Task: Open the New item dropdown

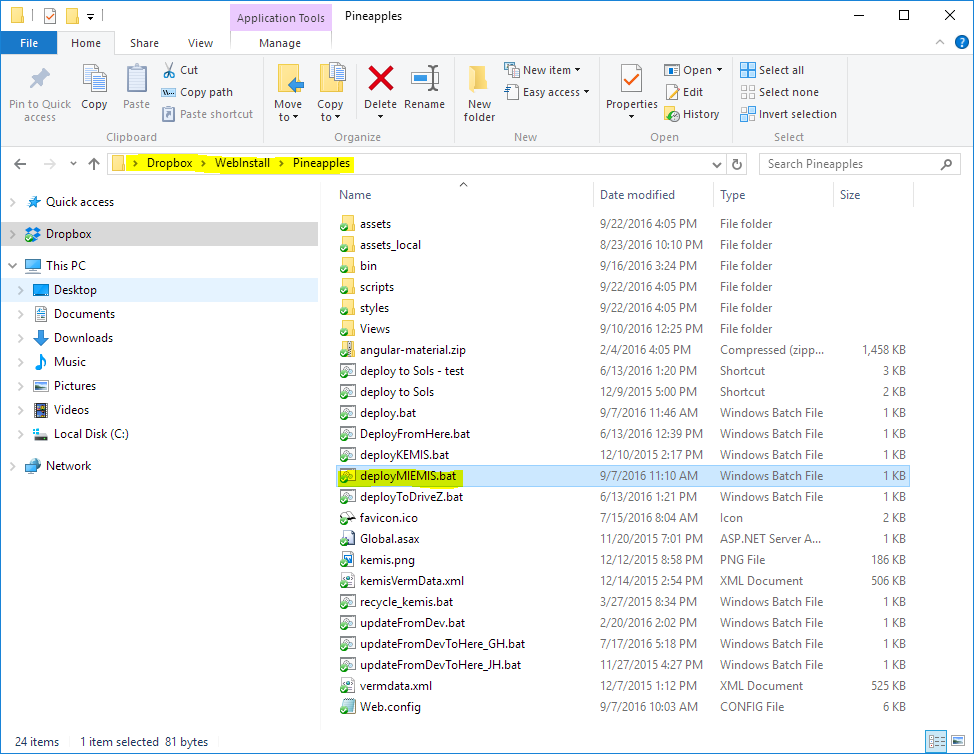Action: [x=549, y=70]
